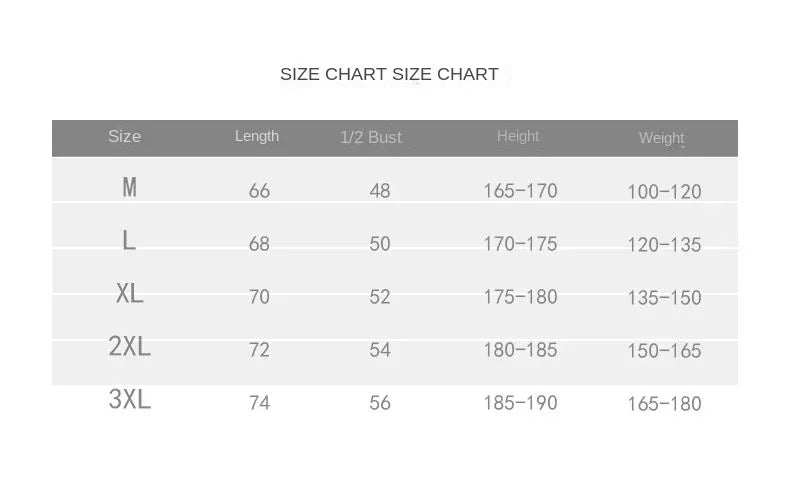Select the Length column header
Screen dimensions: 790x504
[x=257, y=136]
